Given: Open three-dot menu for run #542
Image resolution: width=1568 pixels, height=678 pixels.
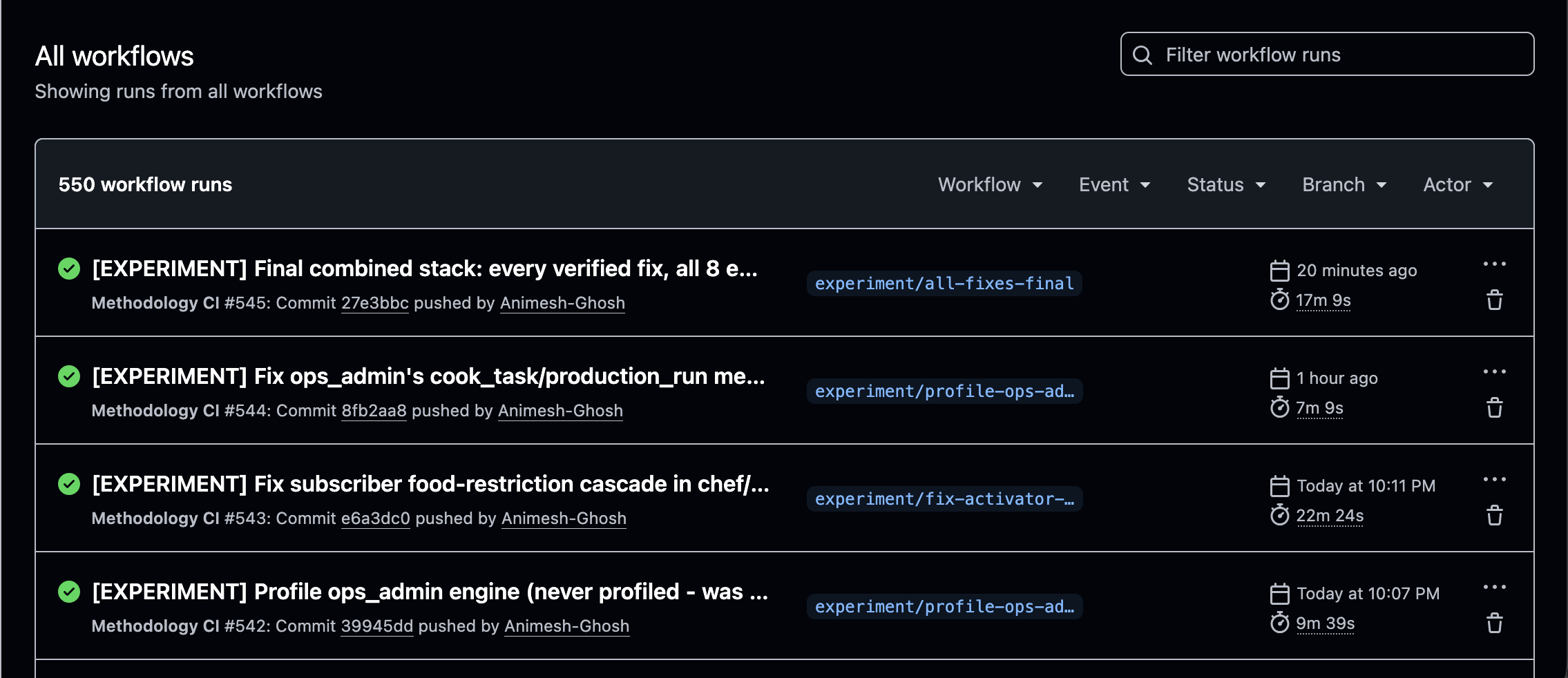Looking at the screenshot, I should (x=1494, y=587).
